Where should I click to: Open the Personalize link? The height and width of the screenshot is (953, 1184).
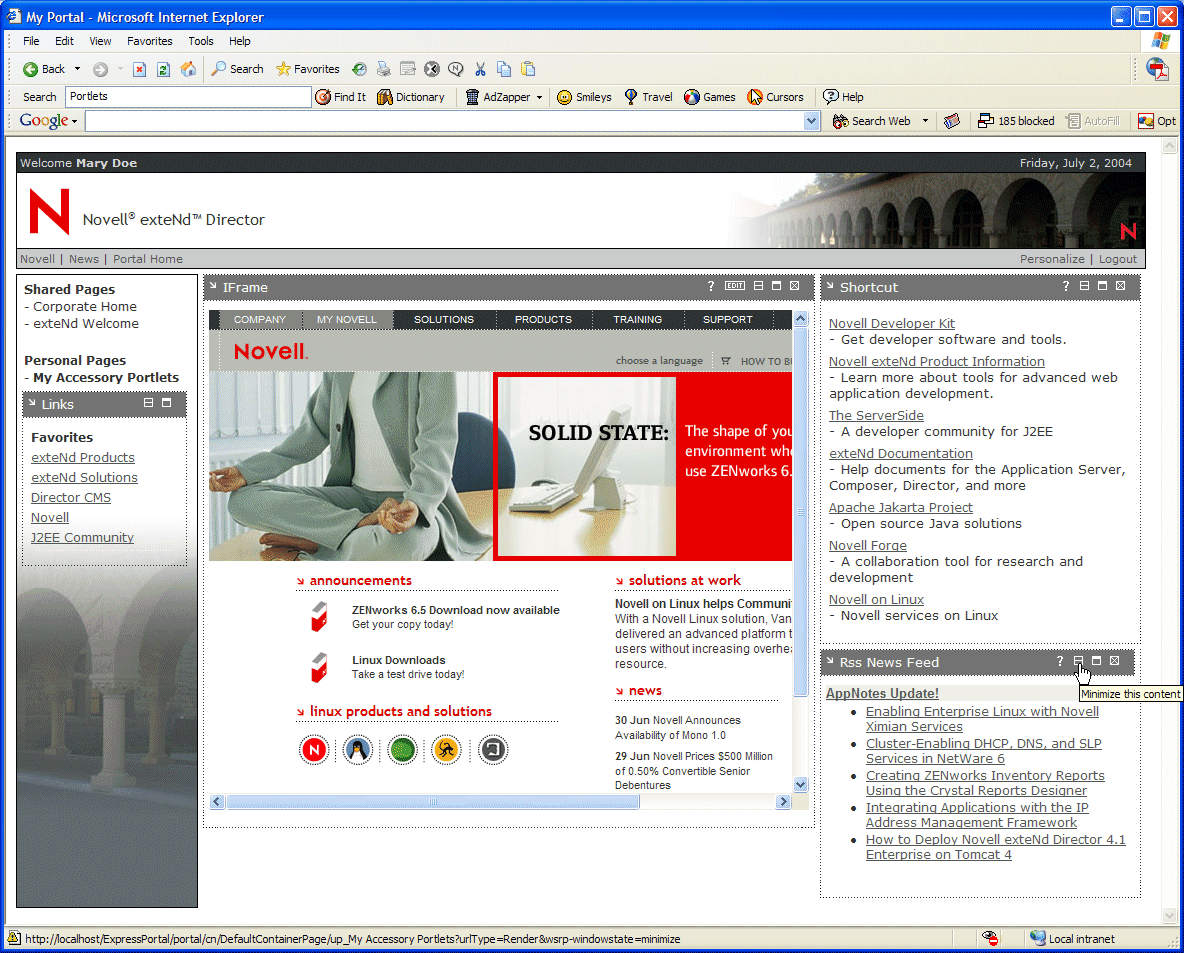coord(1052,259)
